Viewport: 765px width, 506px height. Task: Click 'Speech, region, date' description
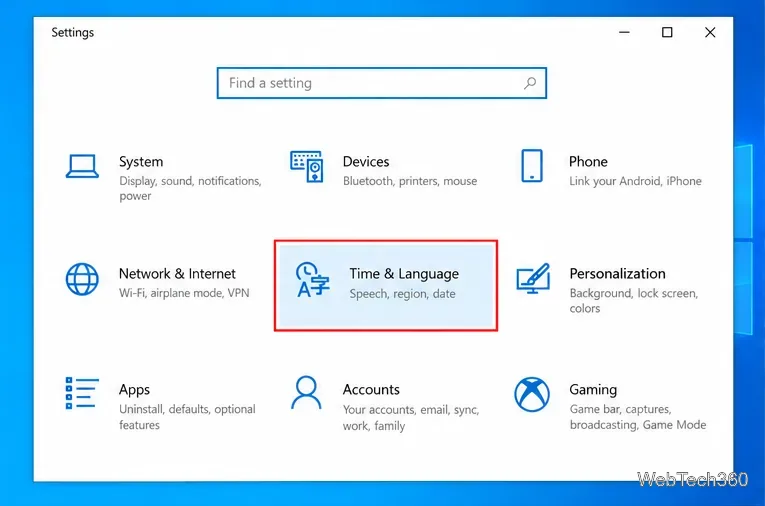403,294
